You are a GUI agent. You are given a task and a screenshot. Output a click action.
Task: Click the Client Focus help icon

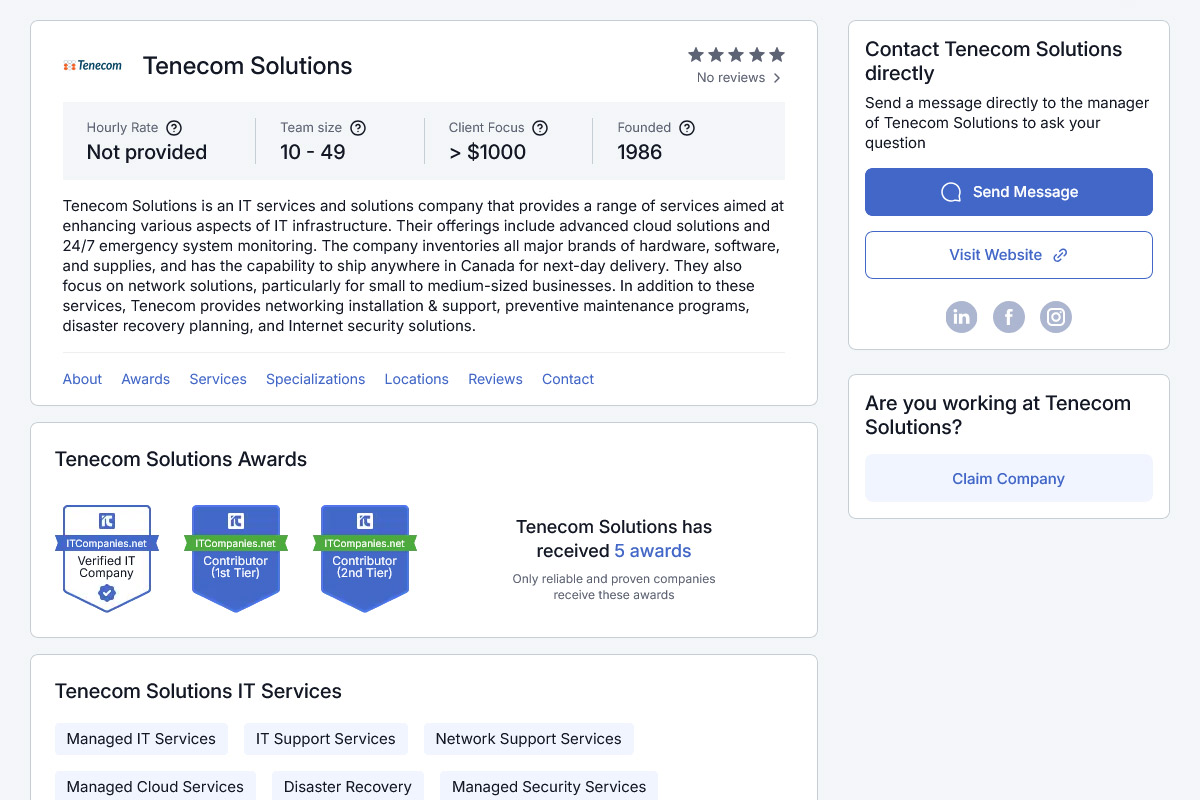pyautogui.click(x=540, y=128)
